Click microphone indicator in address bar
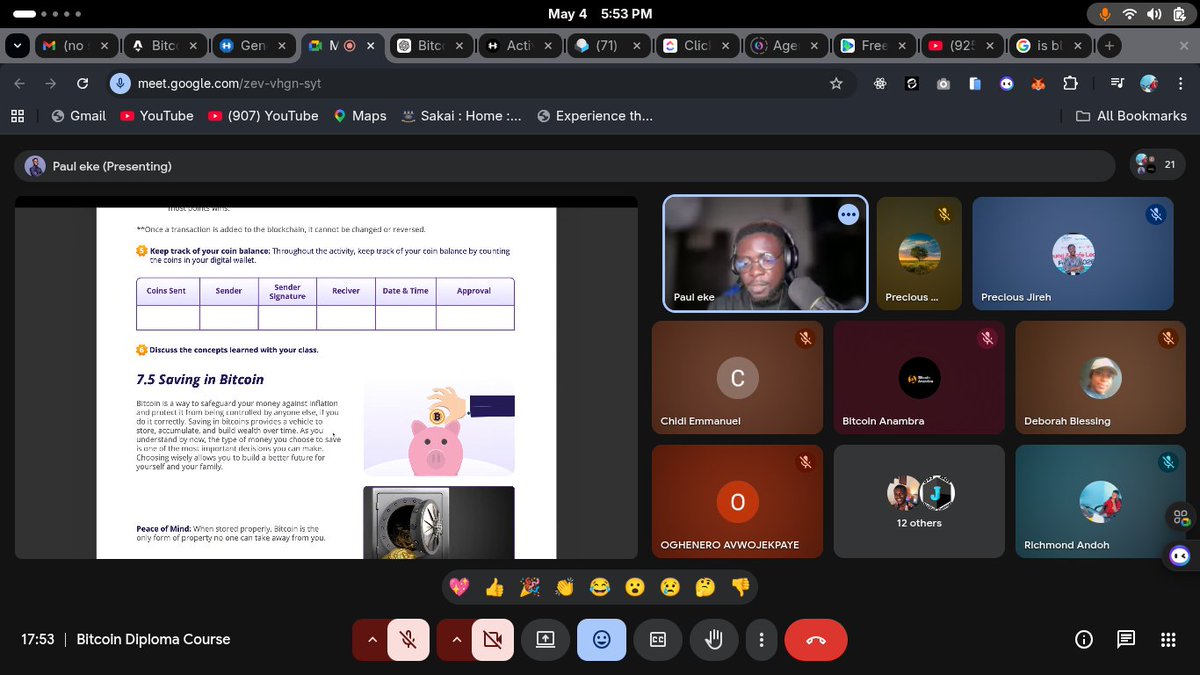The width and height of the screenshot is (1200, 675). point(120,84)
